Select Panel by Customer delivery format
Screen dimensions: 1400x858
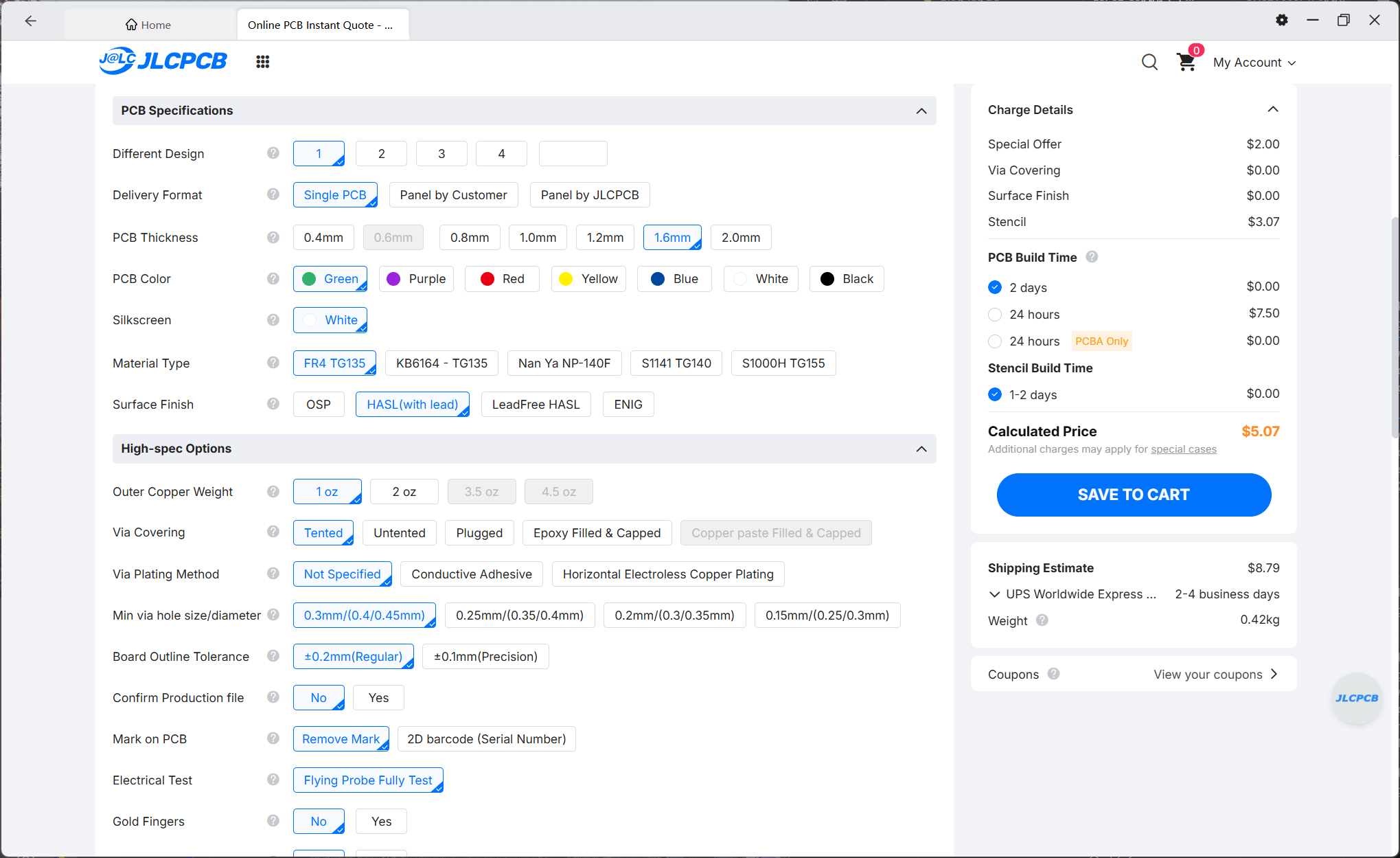[453, 195]
